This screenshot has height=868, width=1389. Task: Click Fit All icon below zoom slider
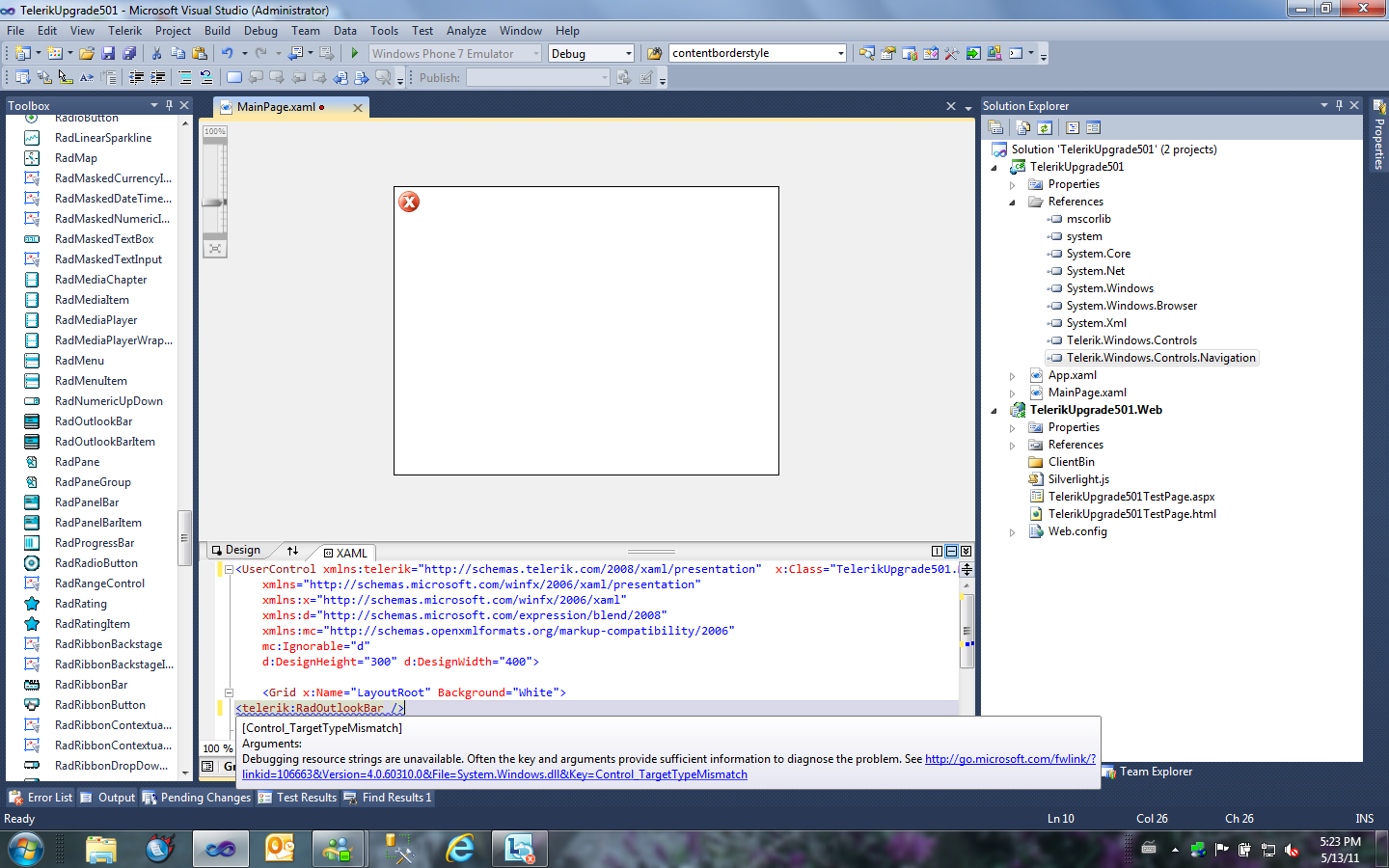(x=215, y=248)
